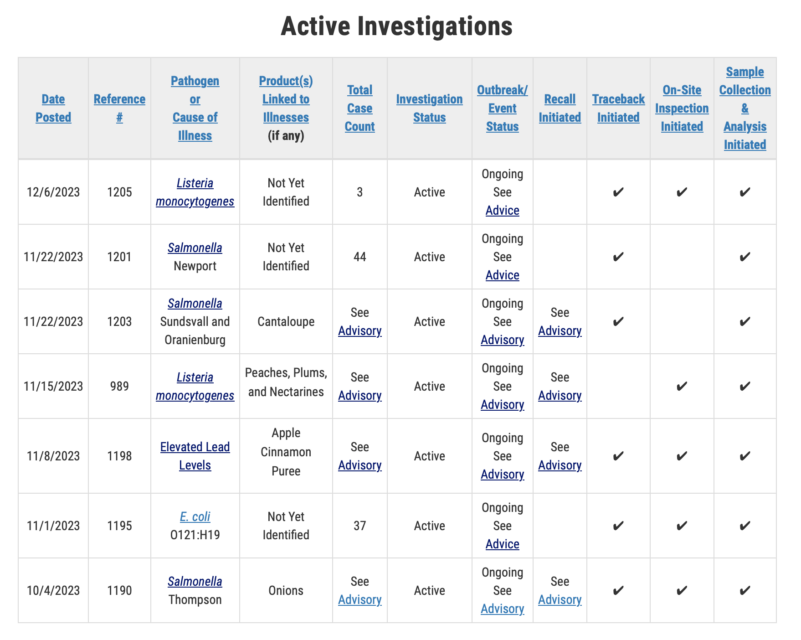This screenshot has height=640, width=801.
Task: Click the Active Investigations heading
Action: click(x=396, y=26)
